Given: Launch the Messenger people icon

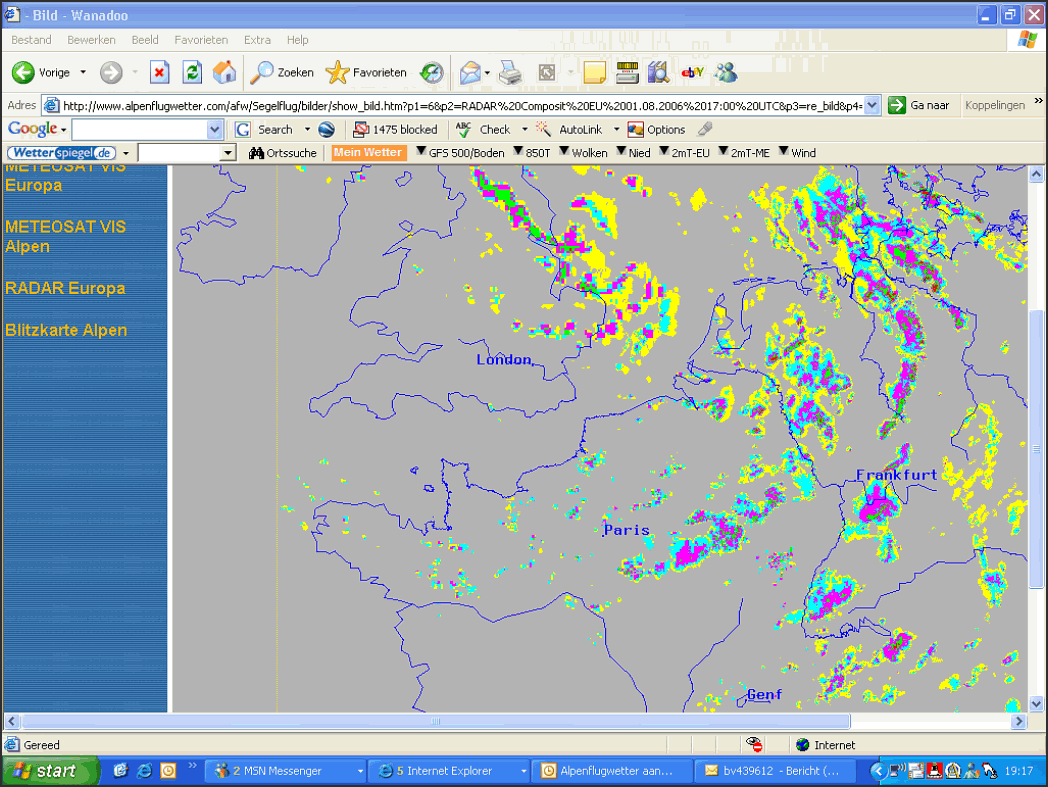Looking at the screenshot, I should [726, 73].
